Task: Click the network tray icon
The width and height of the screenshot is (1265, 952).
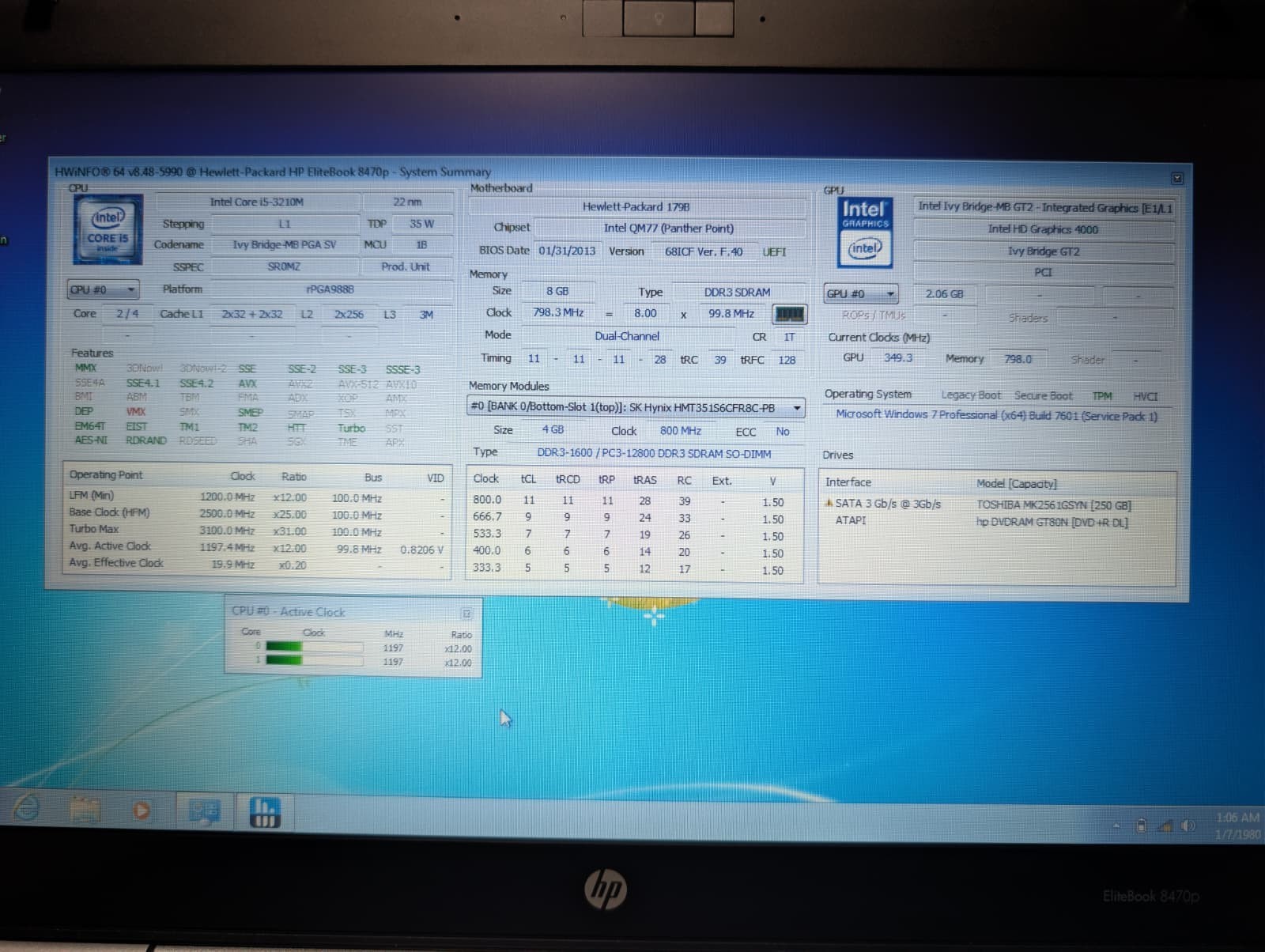Action: point(1164,826)
